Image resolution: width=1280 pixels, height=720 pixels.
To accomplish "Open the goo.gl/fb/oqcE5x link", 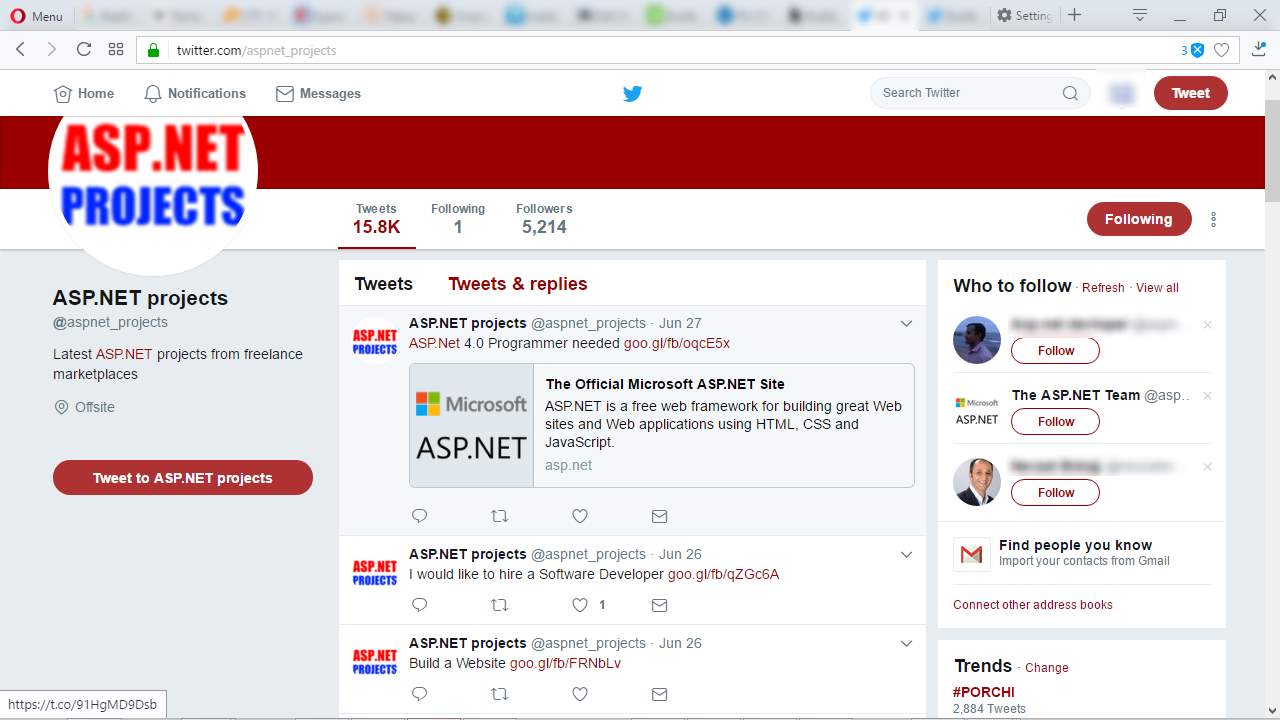I will click(x=676, y=343).
